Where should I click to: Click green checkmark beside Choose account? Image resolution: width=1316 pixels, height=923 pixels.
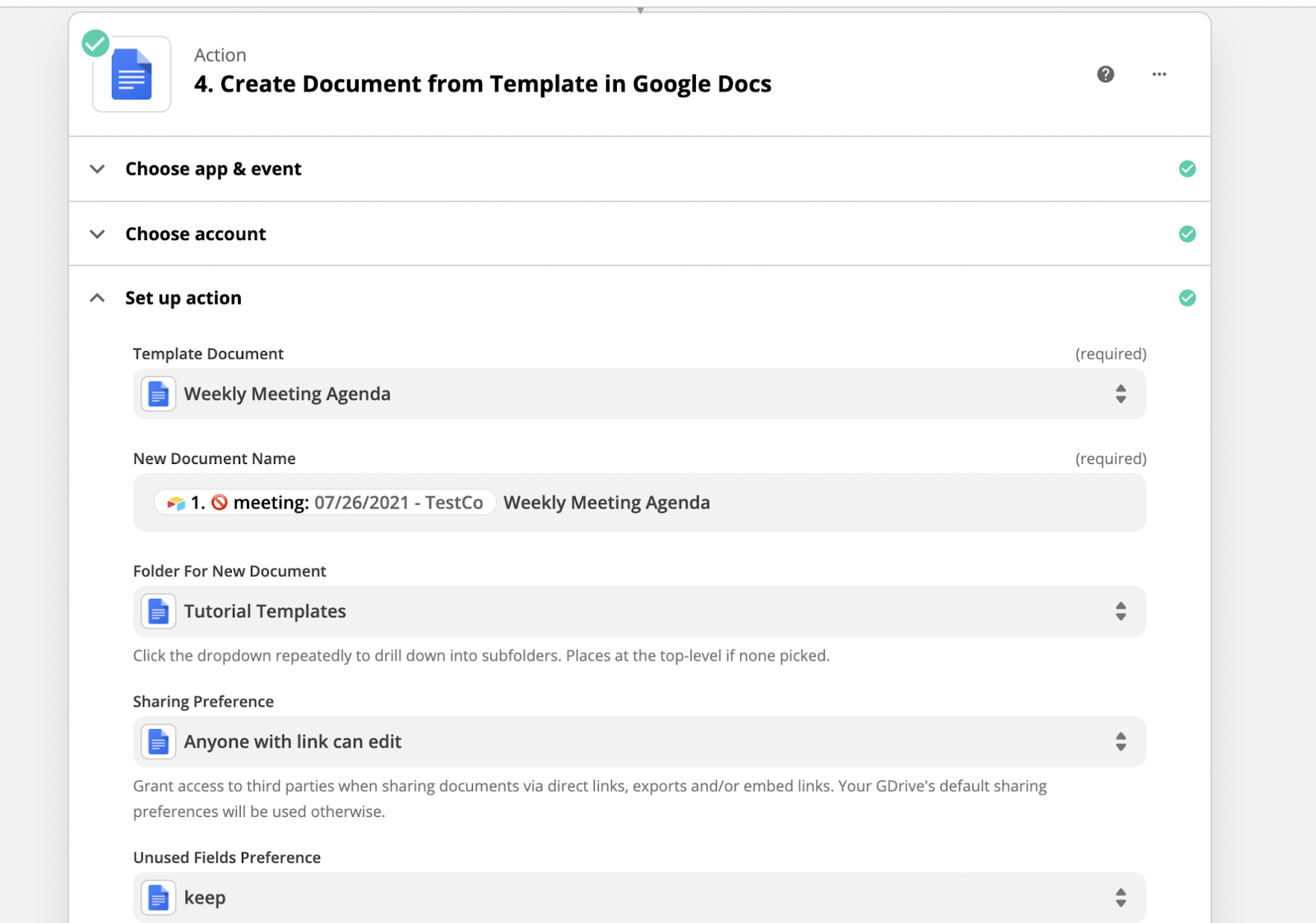point(1187,234)
